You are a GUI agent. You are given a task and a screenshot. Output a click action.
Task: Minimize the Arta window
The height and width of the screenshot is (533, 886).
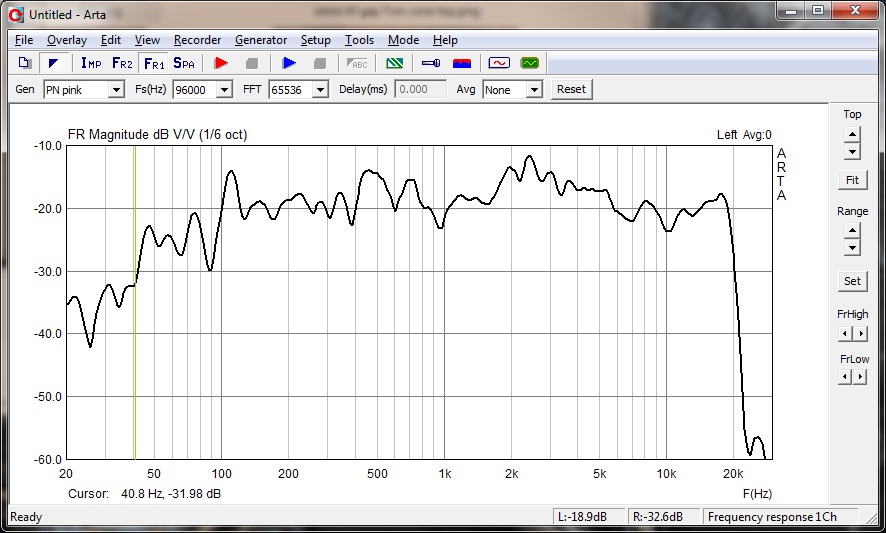(x=791, y=11)
